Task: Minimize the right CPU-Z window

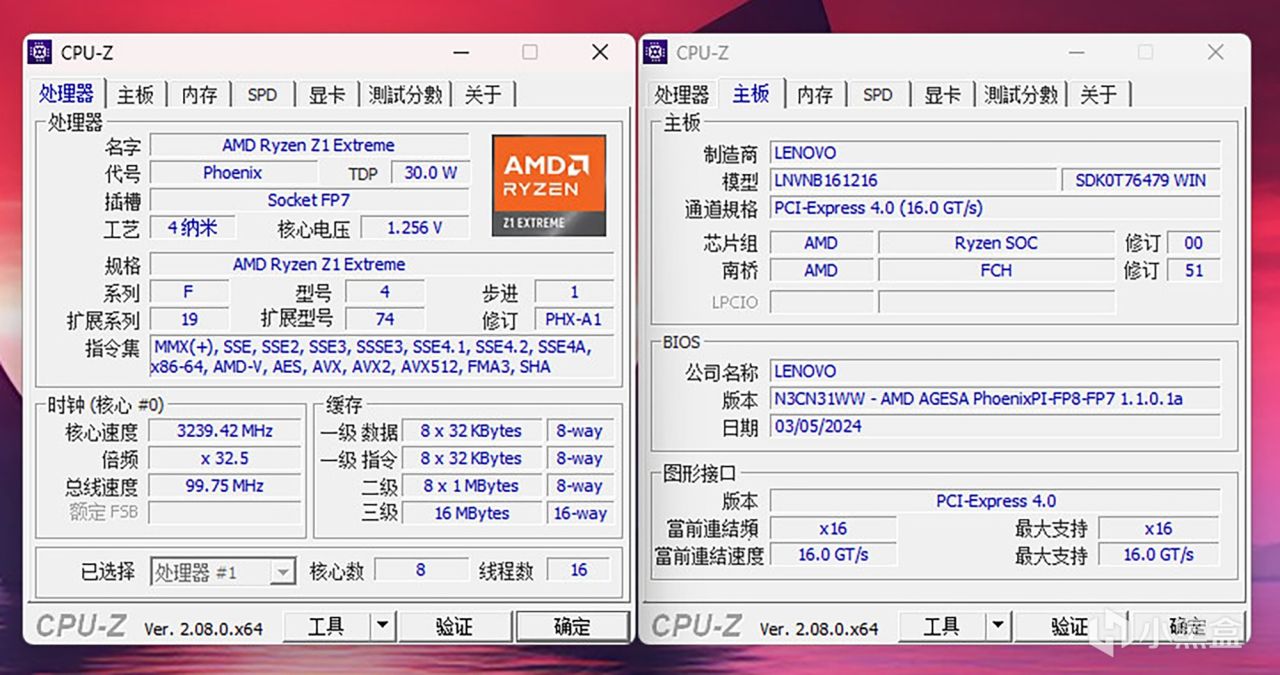Action: click(1077, 52)
